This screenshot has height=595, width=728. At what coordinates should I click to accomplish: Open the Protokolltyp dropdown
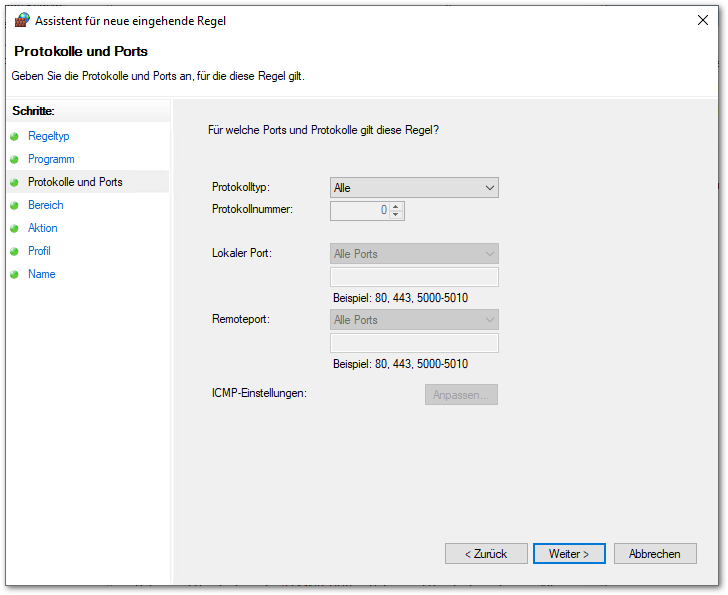point(414,188)
